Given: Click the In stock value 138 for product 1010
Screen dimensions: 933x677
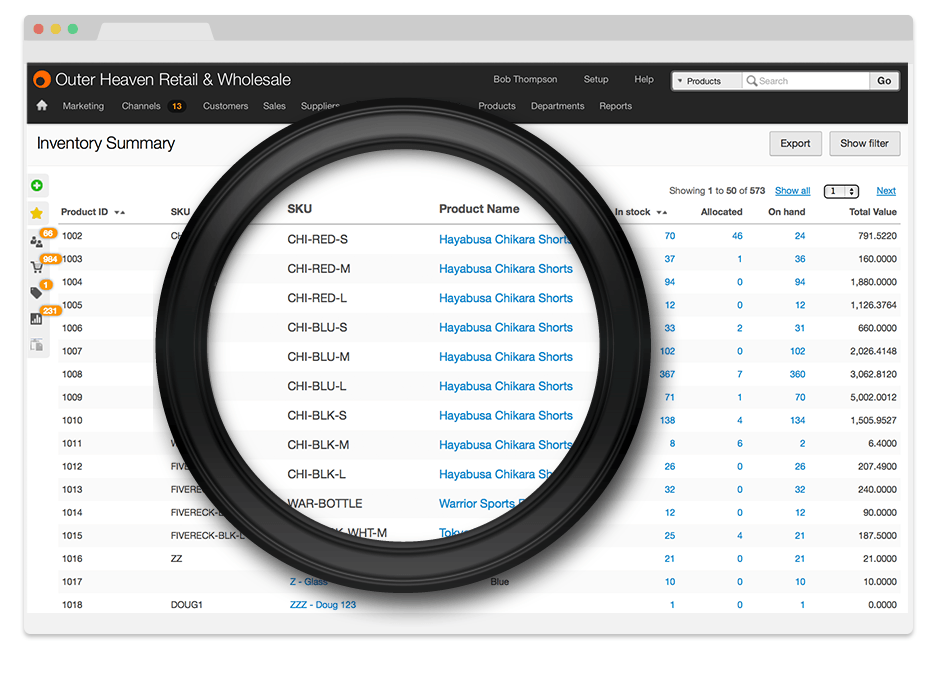Looking at the screenshot, I should (x=668, y=421).
